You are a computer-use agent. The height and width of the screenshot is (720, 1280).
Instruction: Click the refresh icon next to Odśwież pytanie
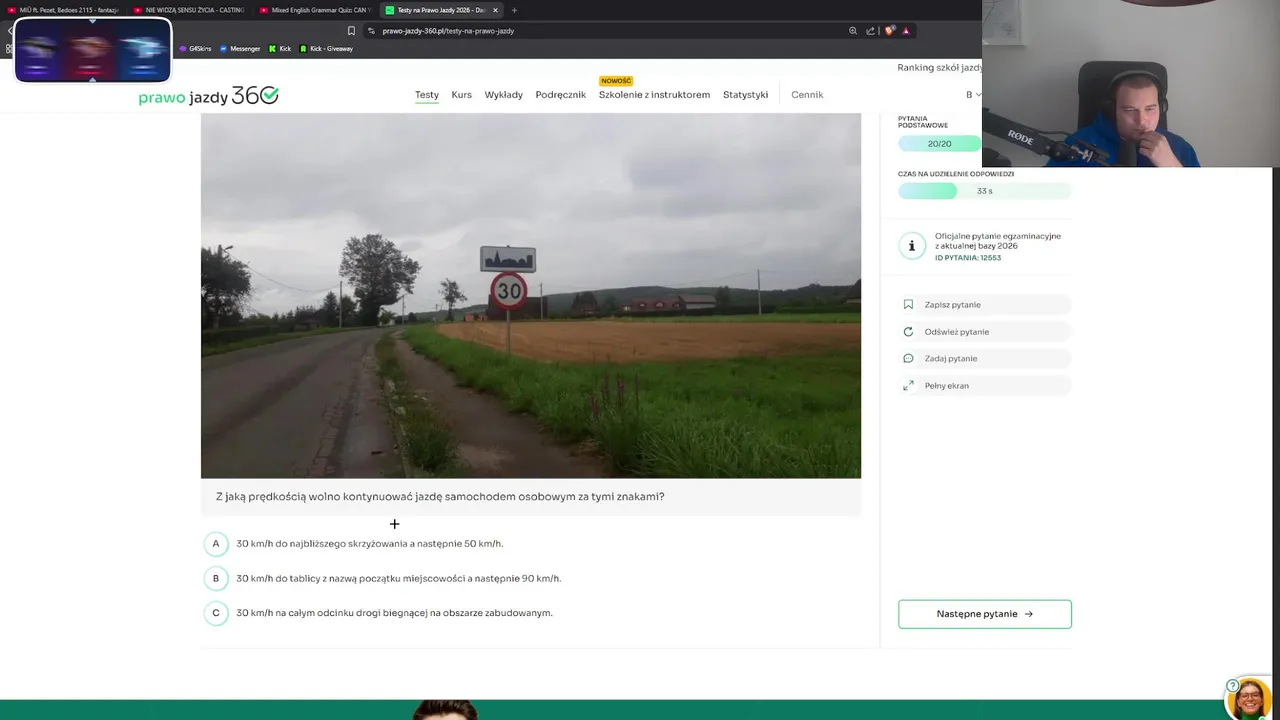(x=908, y=331)
